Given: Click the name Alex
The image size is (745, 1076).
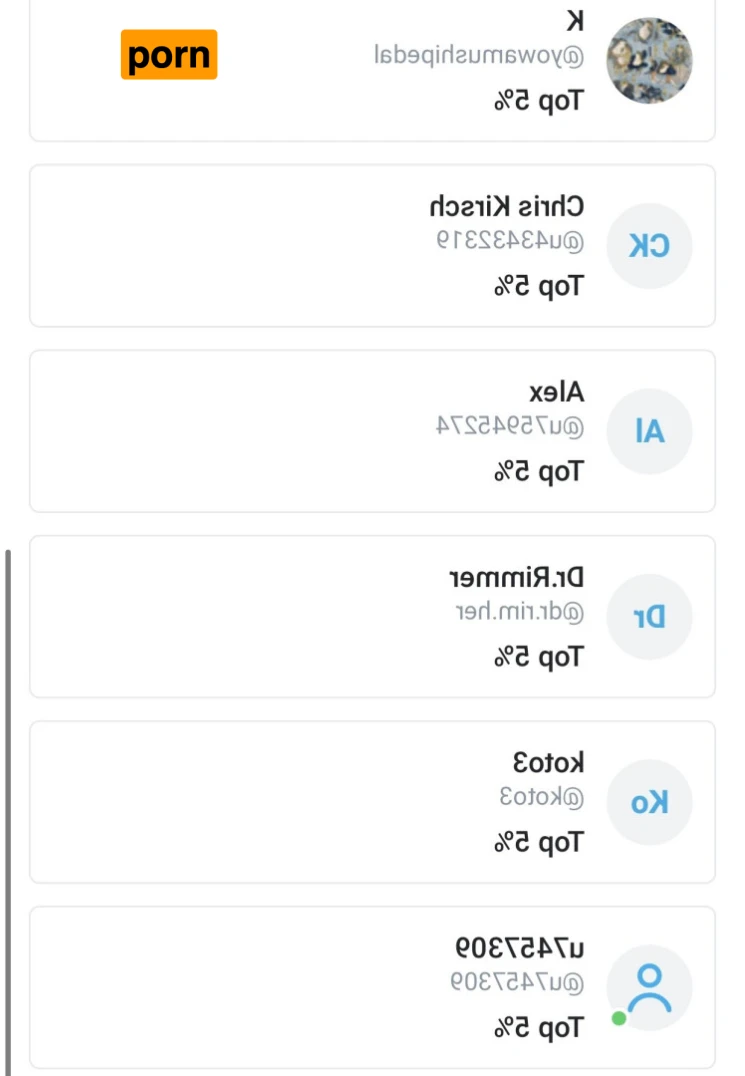Looking at the screenshot, I should 555,392.
